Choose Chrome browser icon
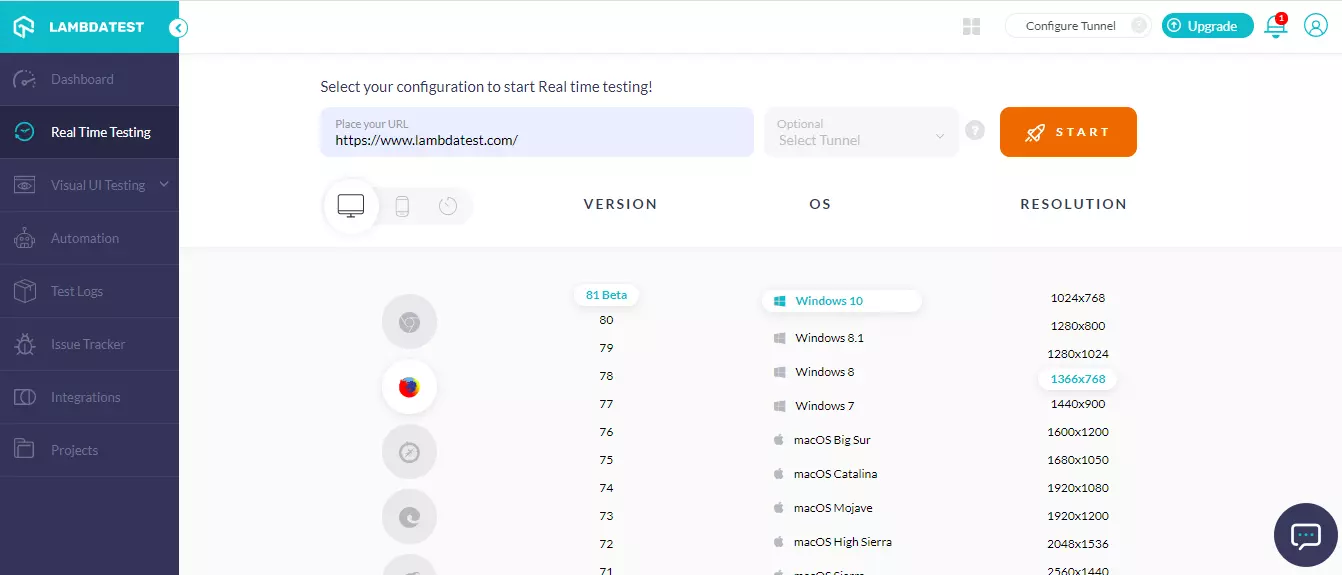1342x575 pixels. [x=409, y=322]
